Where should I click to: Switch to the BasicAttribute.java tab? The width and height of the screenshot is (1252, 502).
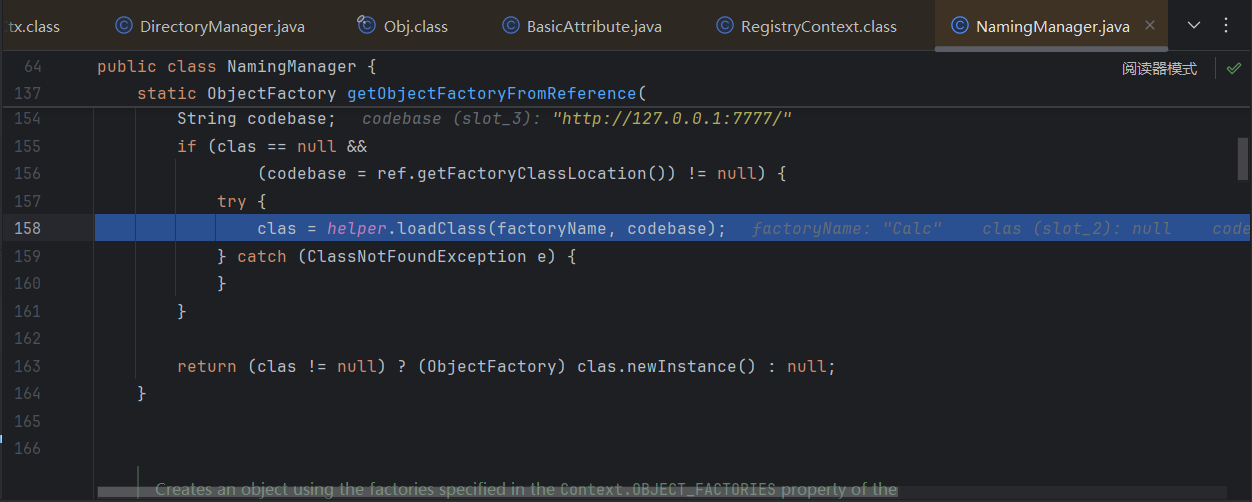tap(593, 26)
